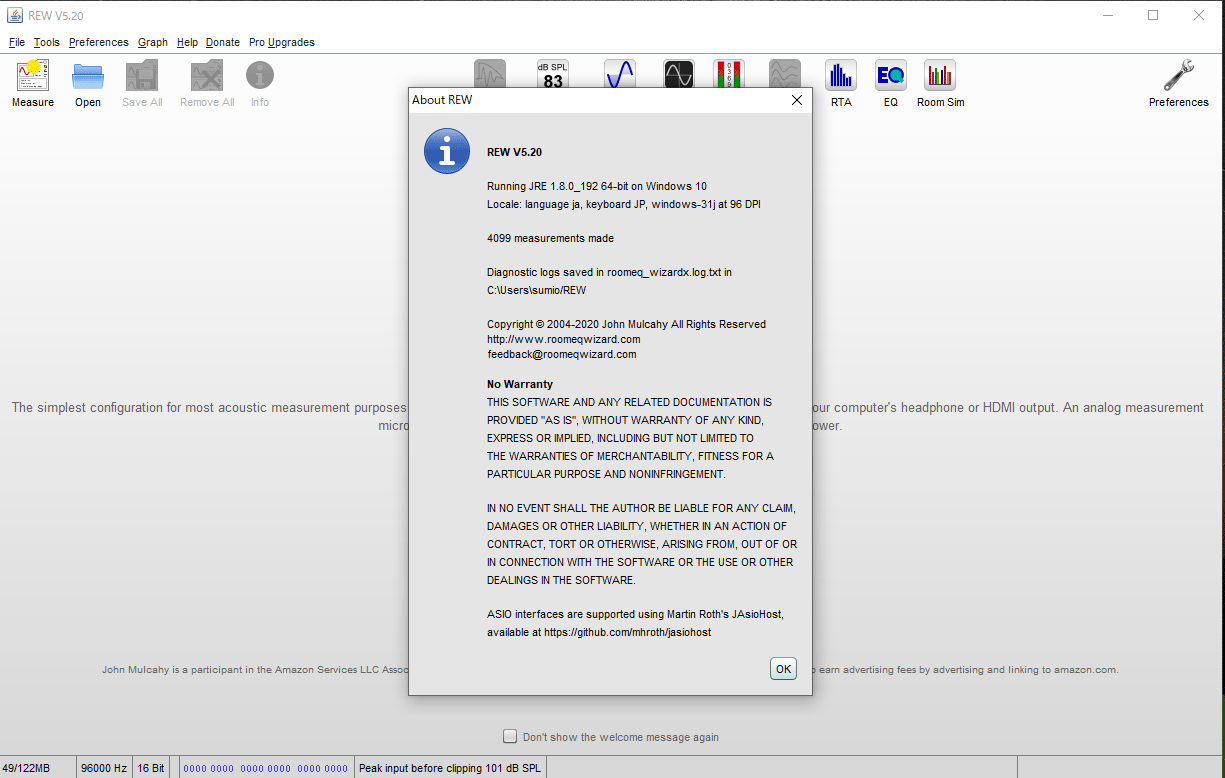Open the Graph menu
The height and width of the screenshot is (778, 1225).
153,42
